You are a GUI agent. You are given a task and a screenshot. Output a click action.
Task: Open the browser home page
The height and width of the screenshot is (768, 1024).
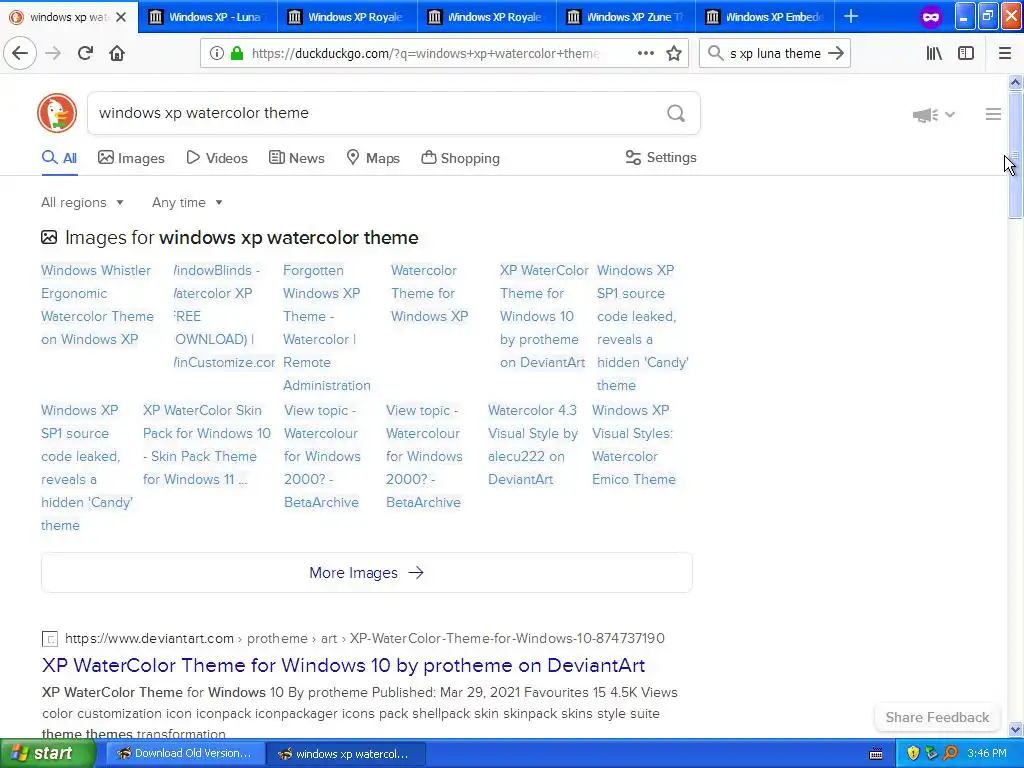117,53
